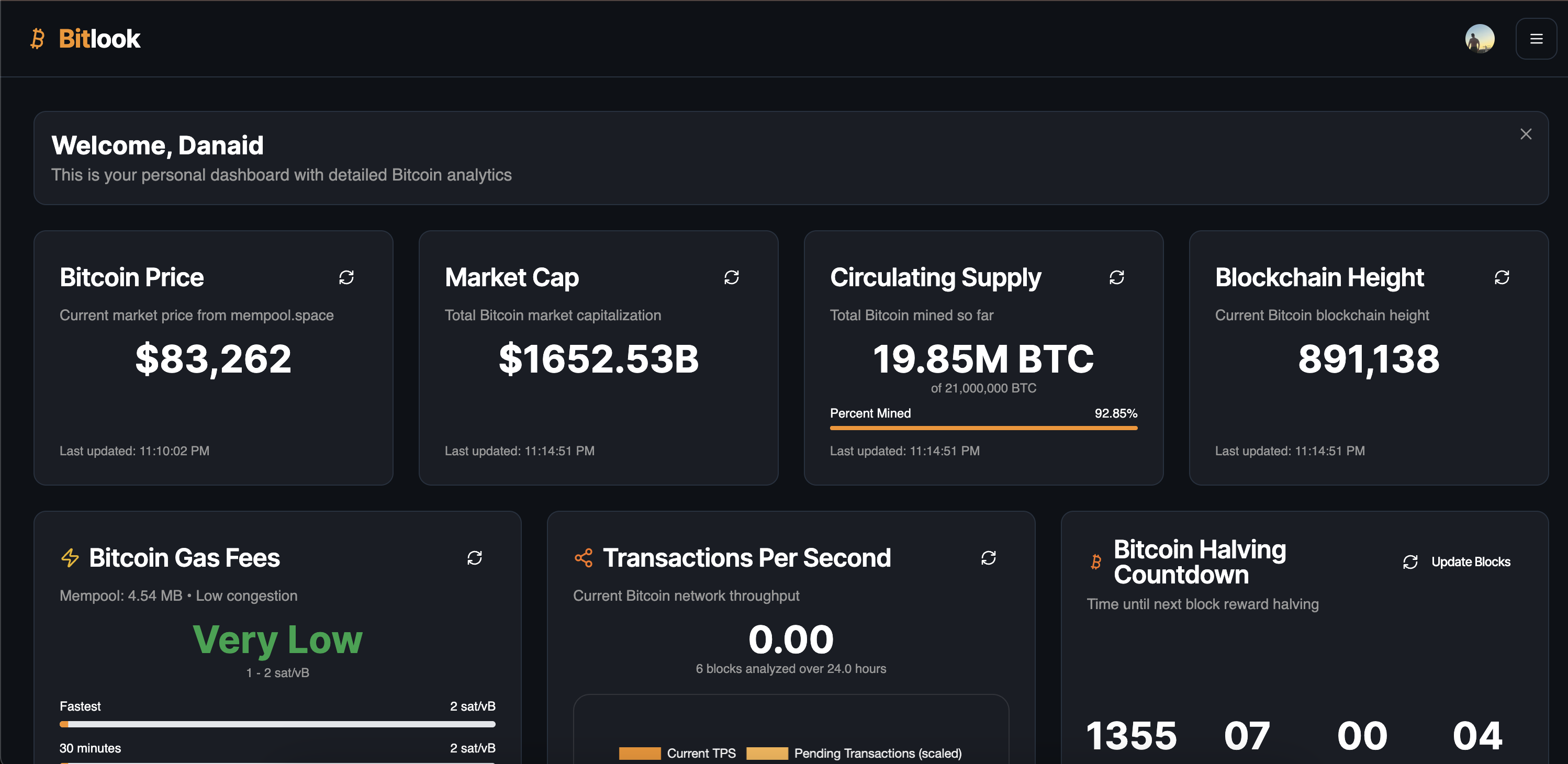Refresh Transactions Per Second data
This screenshot has height=764, width=1568.
(x=988, y=558)
